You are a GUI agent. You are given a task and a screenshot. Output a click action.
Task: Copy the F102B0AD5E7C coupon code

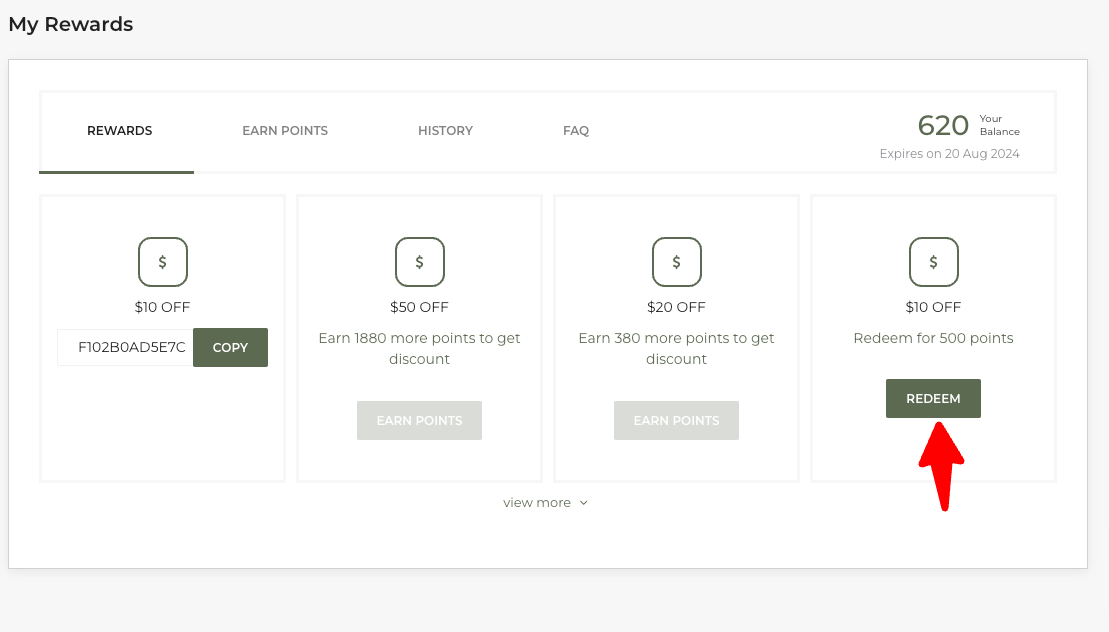click(x=230, y=347)
